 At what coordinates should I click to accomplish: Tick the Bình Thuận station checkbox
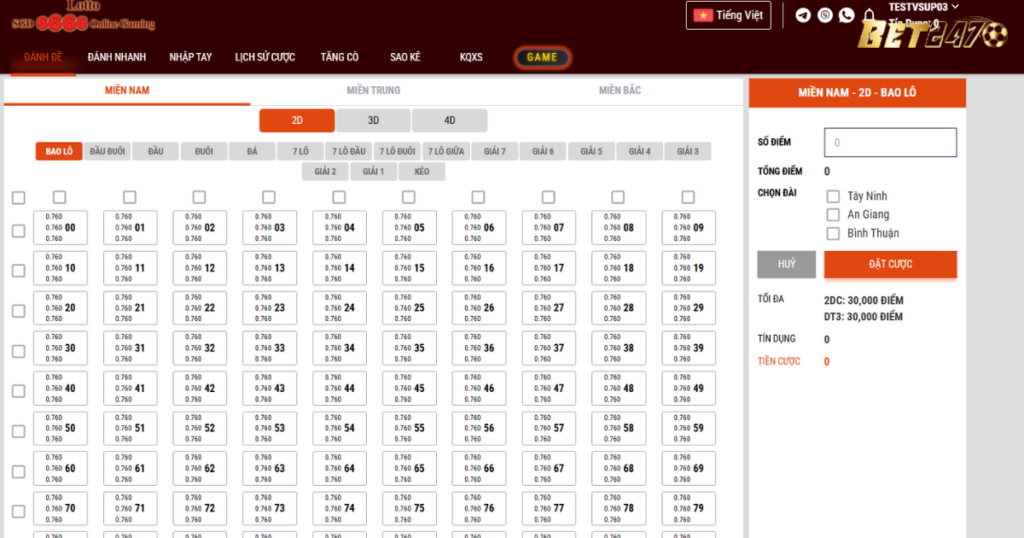coord(833,233)
